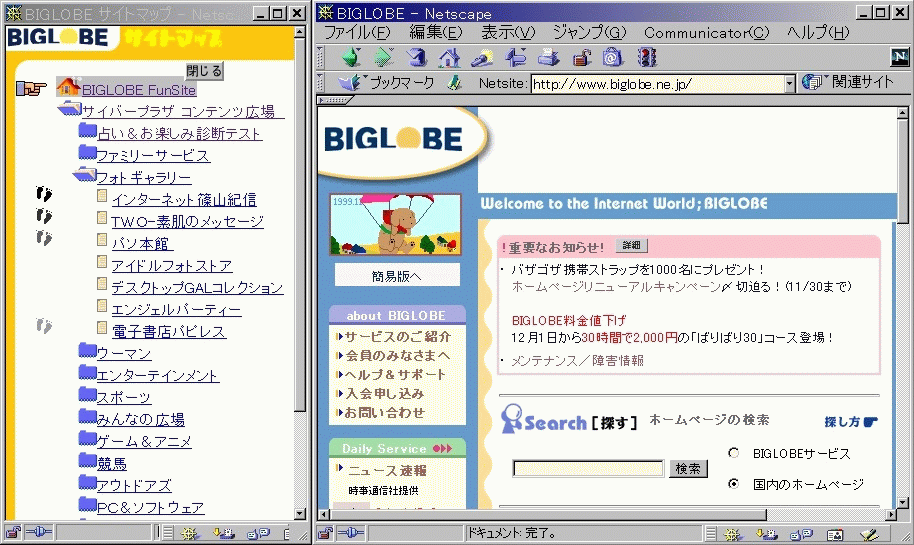
Task: Open Composer pen icon in main component bar
Action: pyautogui.click(x=869, y=533)
